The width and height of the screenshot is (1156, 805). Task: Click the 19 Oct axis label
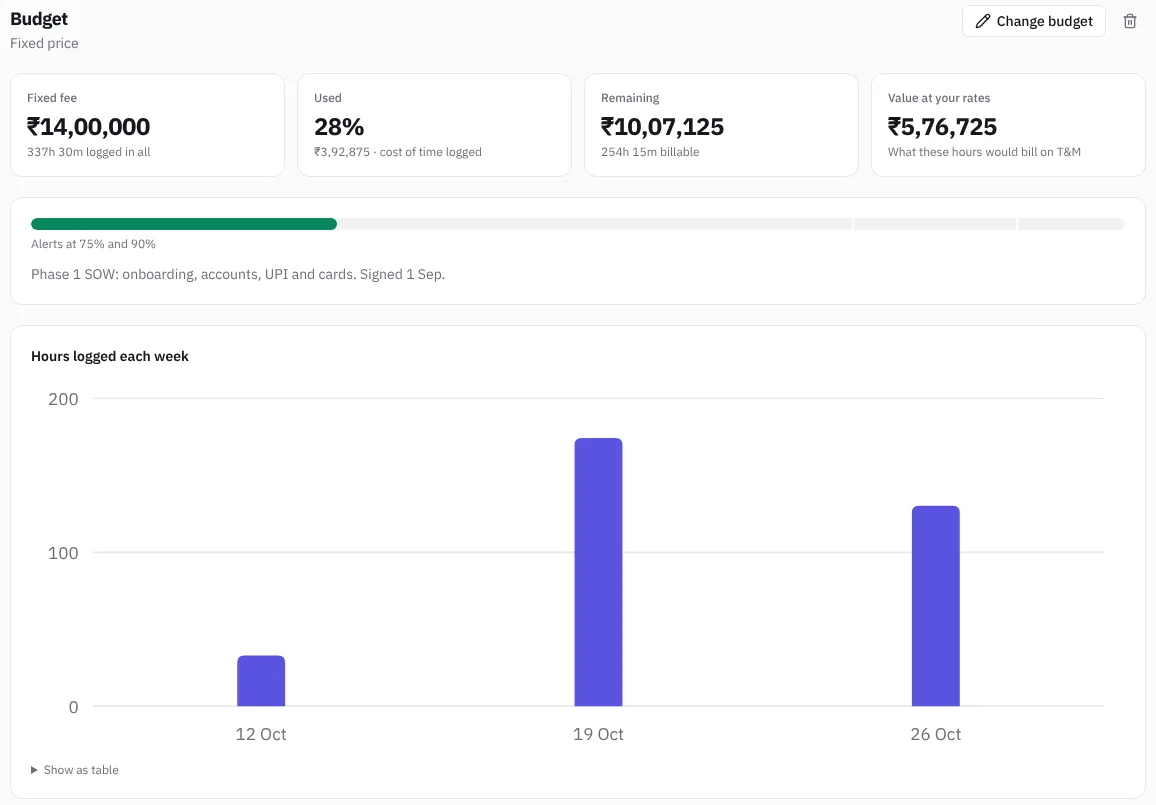point(598,734)
